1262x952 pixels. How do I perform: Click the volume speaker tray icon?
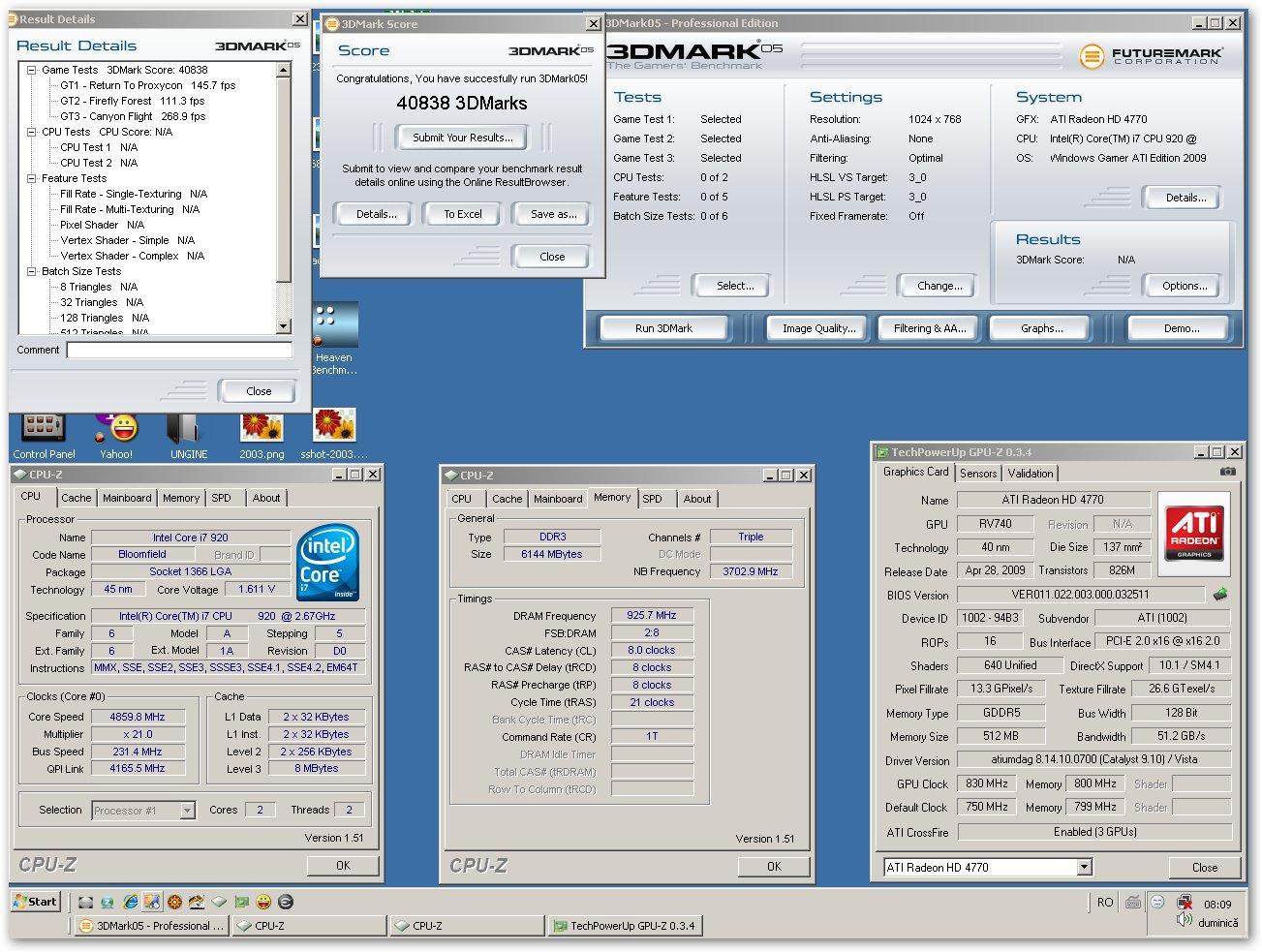1184,920
